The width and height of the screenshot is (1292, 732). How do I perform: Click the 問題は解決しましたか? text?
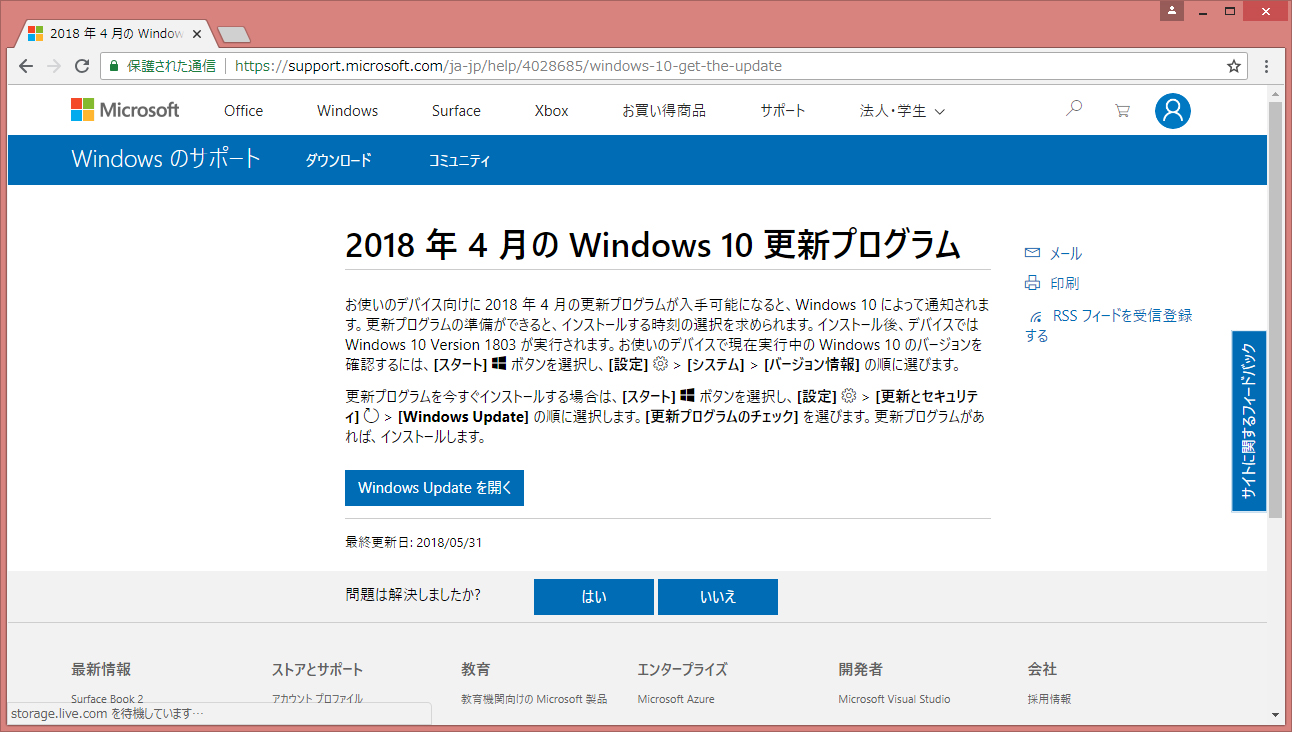pos(413,595)
